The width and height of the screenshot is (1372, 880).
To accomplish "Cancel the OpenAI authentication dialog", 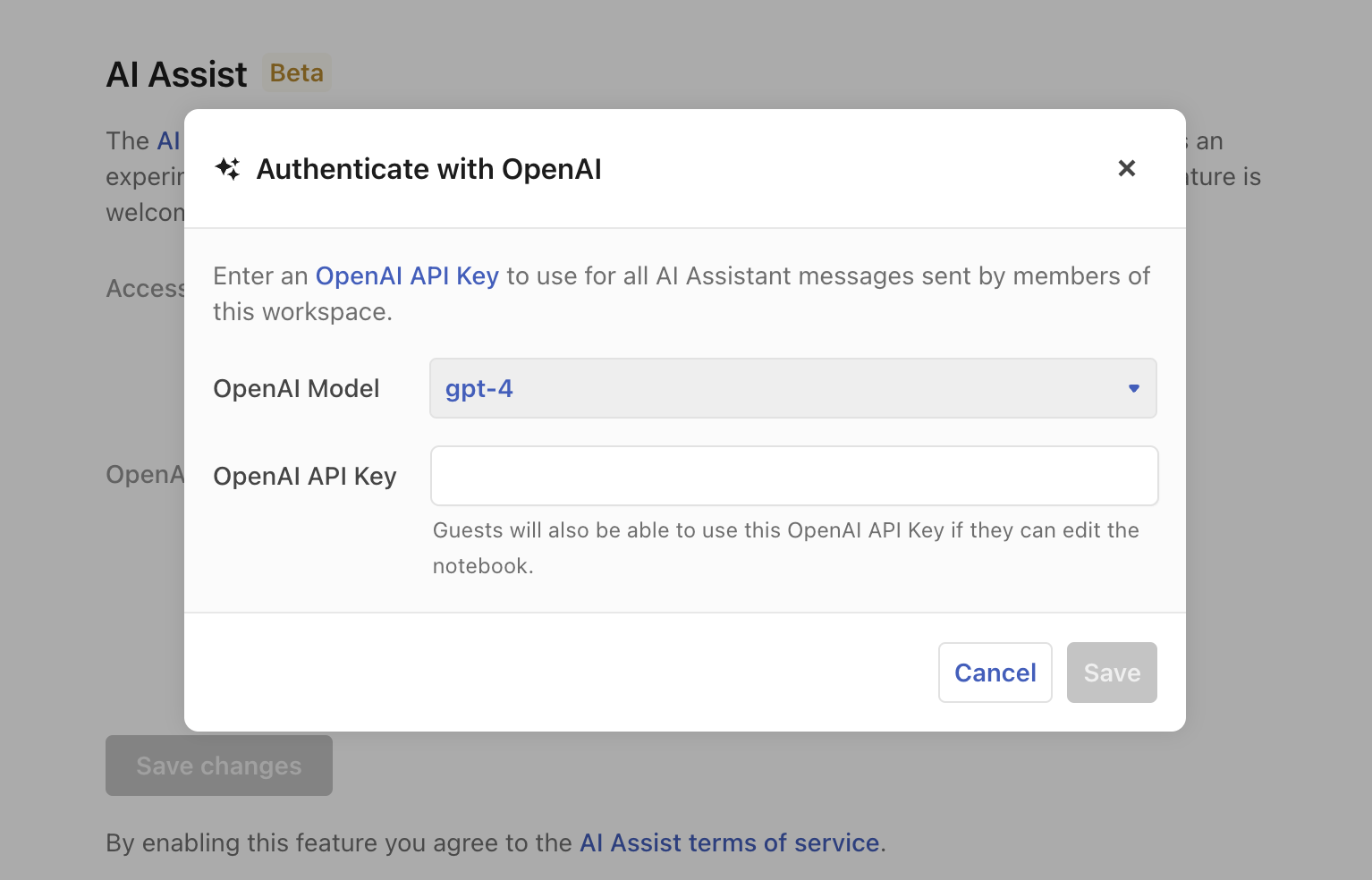I will [x=995, y=673].
